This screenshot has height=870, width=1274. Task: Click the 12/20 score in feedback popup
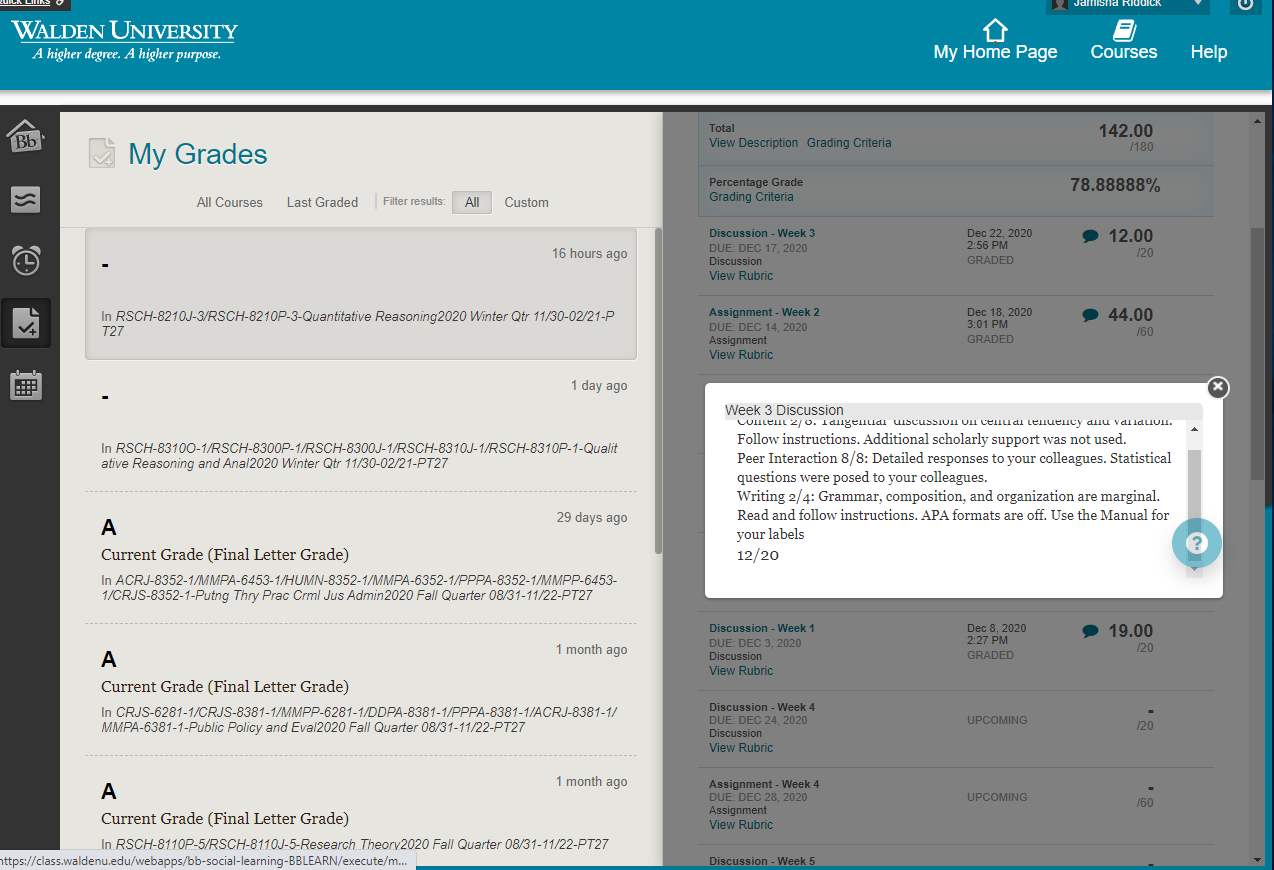pyautogui.click(x=758, y=555)
